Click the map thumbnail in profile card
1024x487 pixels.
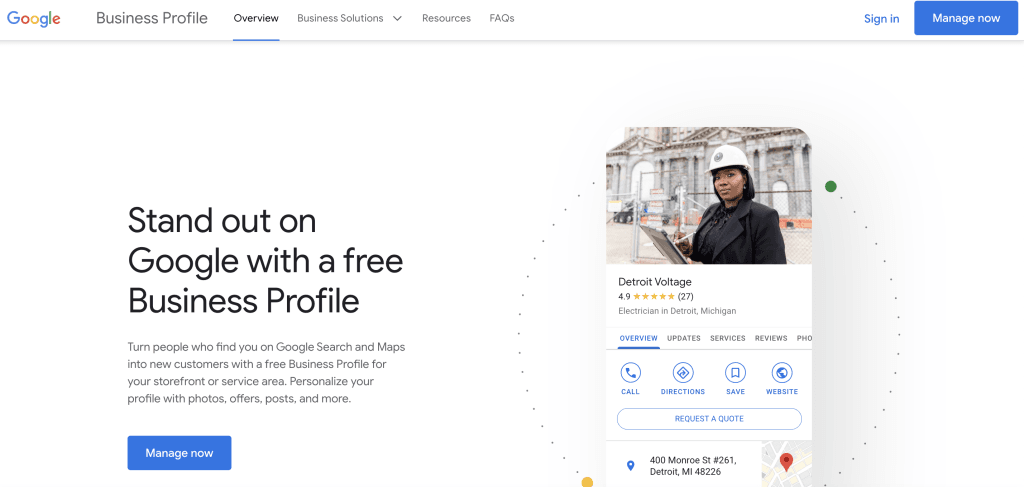(787, 463)
